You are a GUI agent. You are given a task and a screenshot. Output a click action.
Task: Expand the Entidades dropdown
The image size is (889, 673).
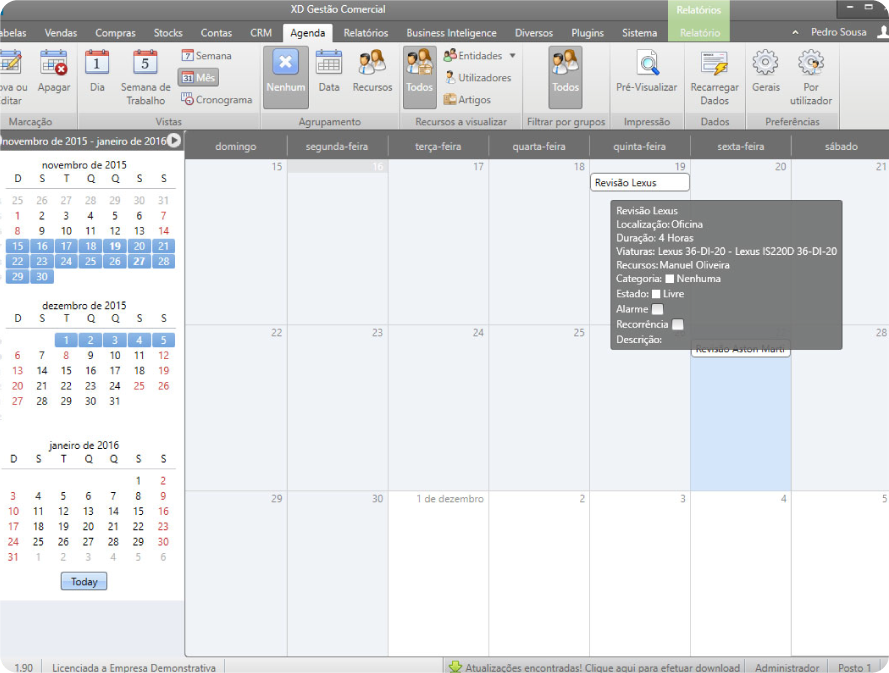pos(513,56)
